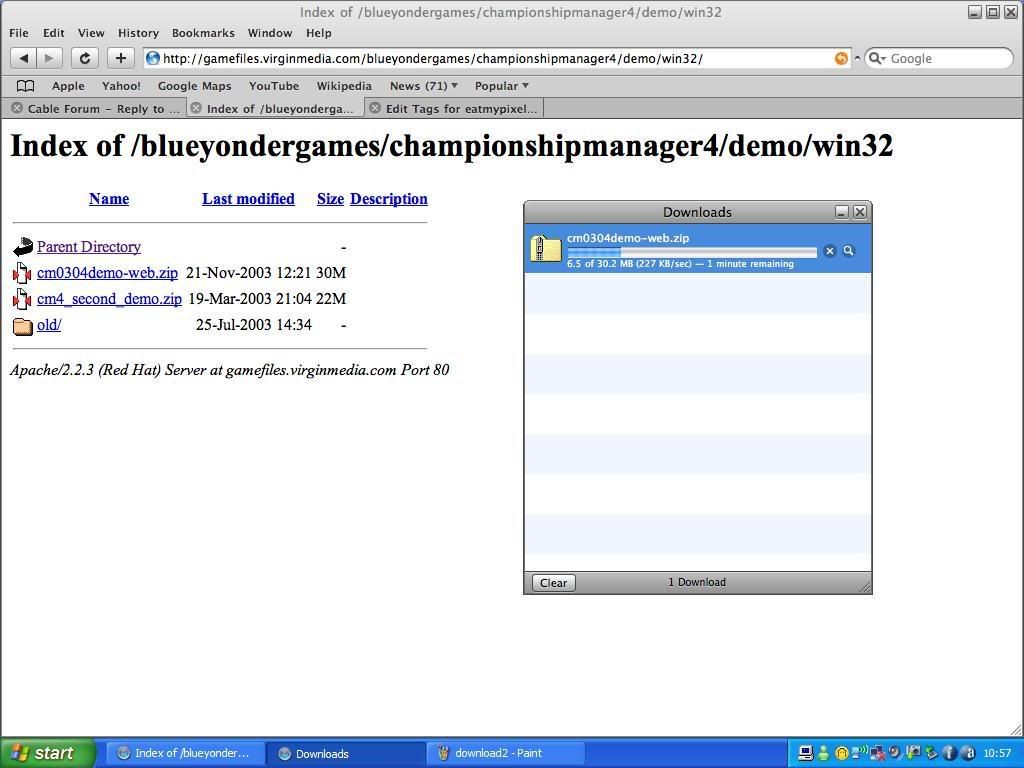This screenshot has height=768, width=1024.
Task: Click the download progress bar
Action: click(692, 252)
